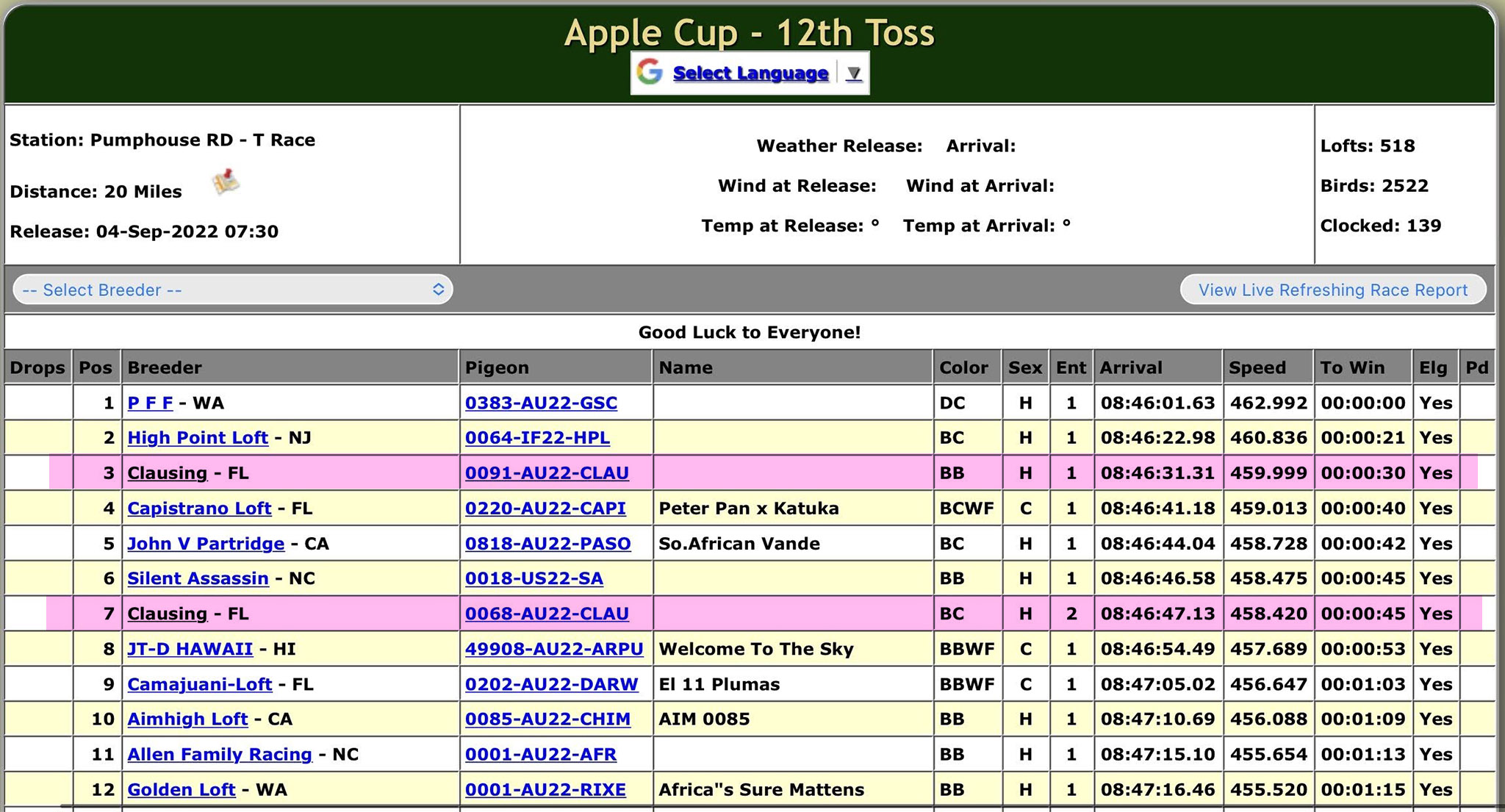This screenshot has height=812, width=1505.
Task: Open Allen Family Racing breeder link
Action: point(219,755)
